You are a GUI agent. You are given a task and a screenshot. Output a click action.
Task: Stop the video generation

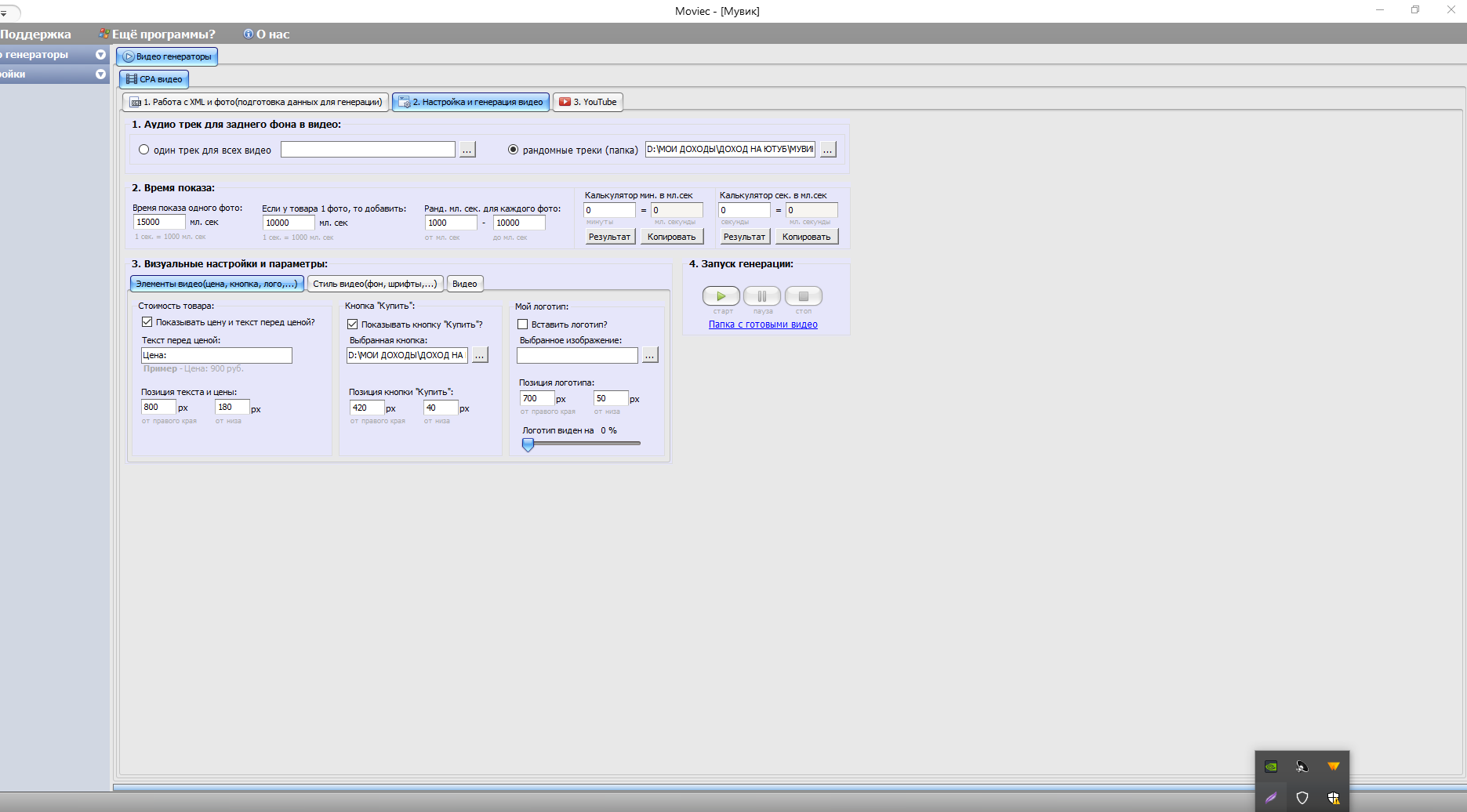[x=803, y=296]
